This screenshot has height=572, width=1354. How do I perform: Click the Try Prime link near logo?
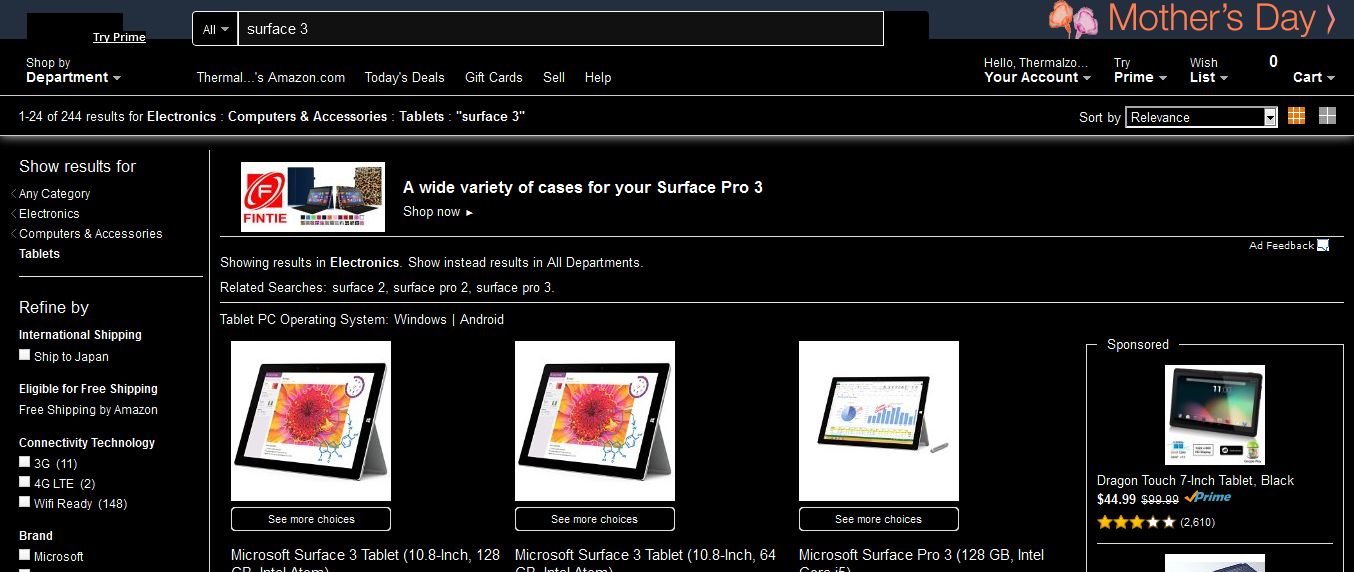point(119,37)
